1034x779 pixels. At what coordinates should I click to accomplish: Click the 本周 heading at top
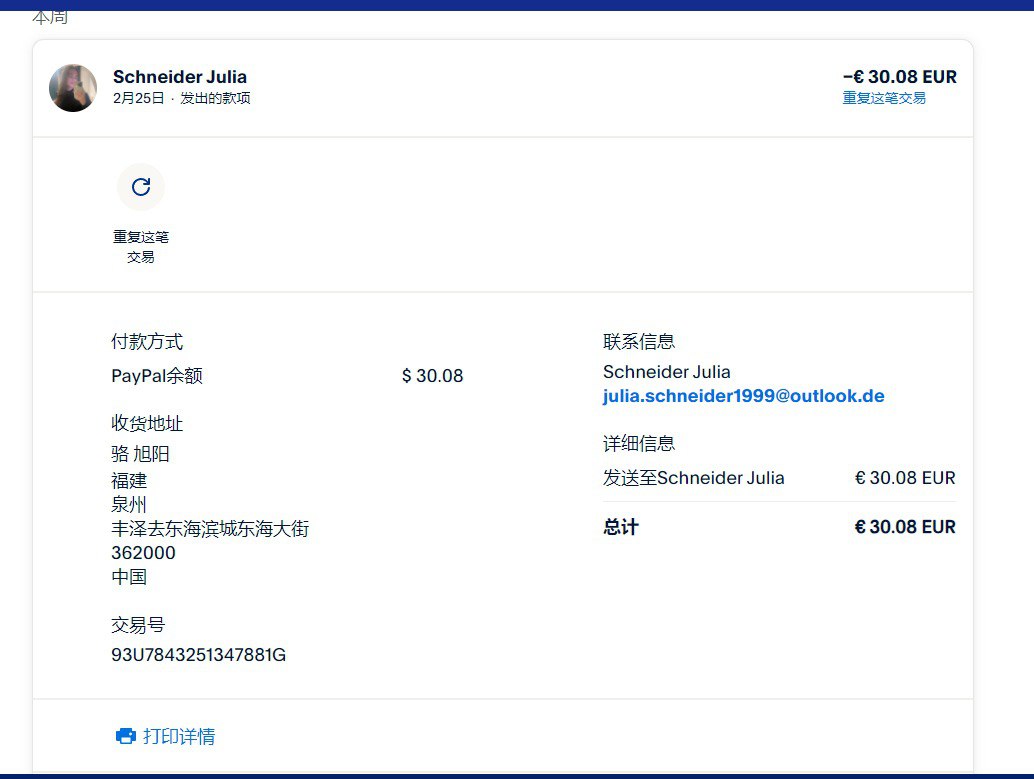tap(50, 17)
